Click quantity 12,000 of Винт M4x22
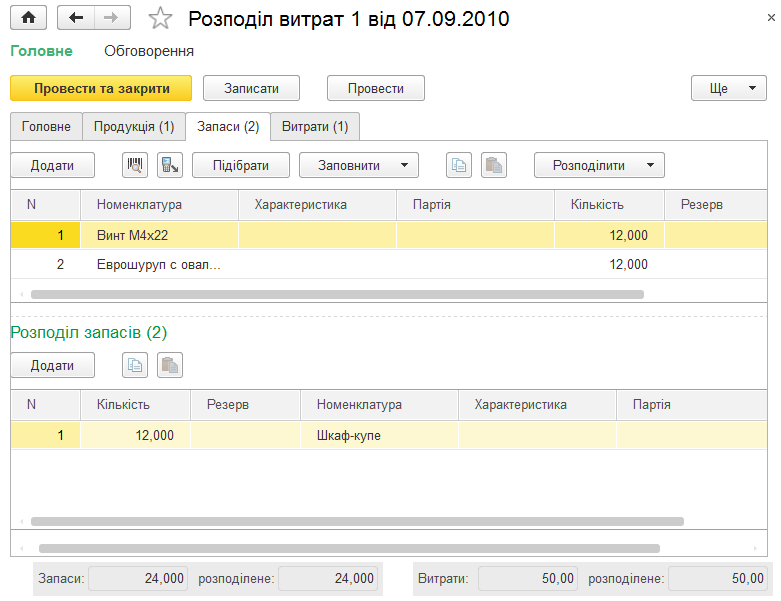Screen dimensions: 781x601 [x=609, y=235]
